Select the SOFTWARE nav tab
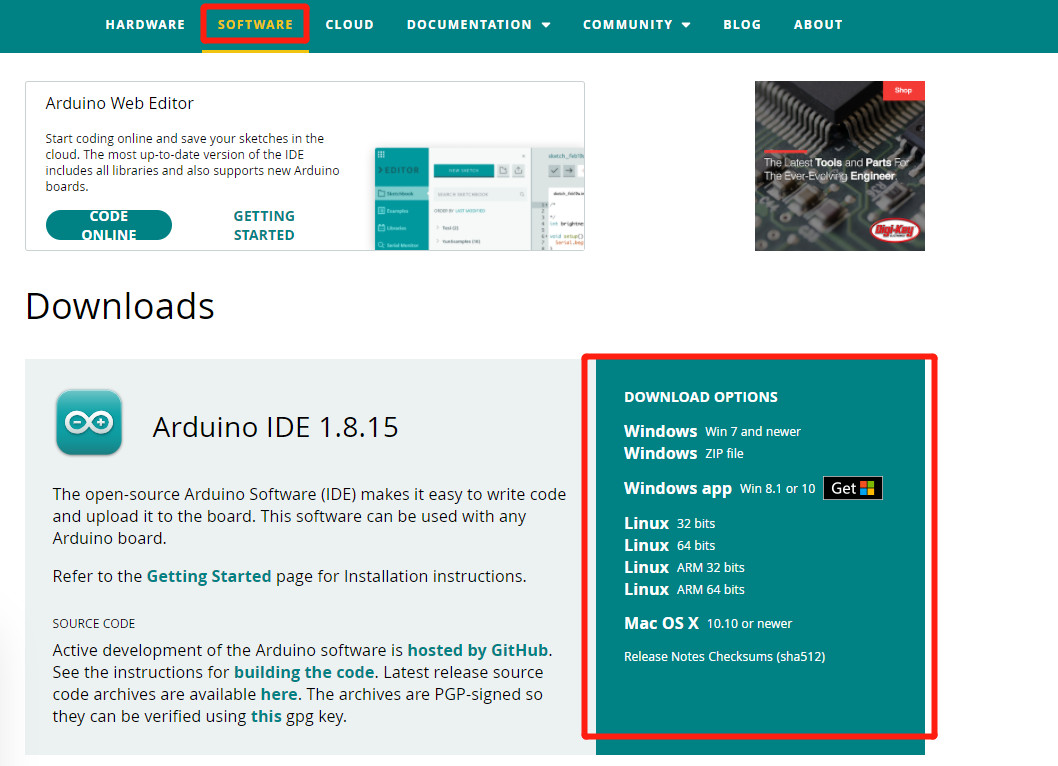This screenshot has height=766, width=1058. click(255, 24)
